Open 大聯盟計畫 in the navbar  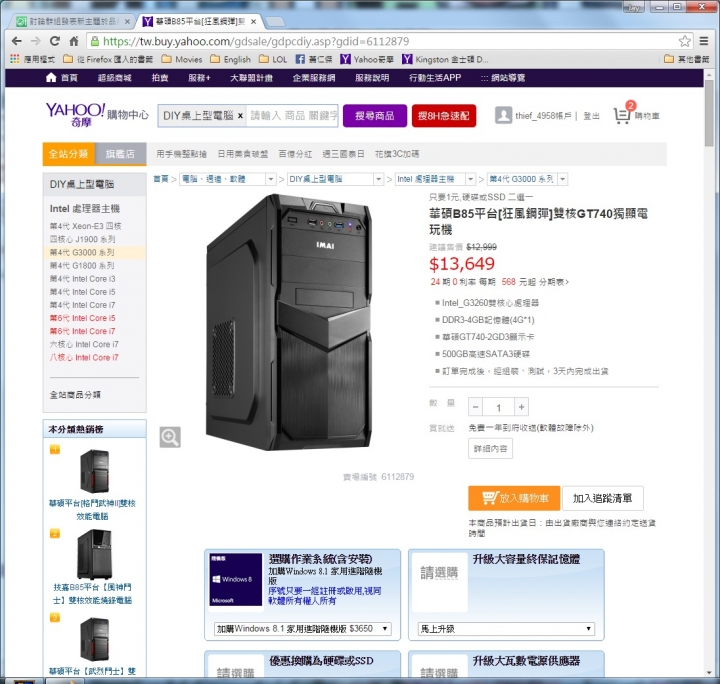[251, 78]
